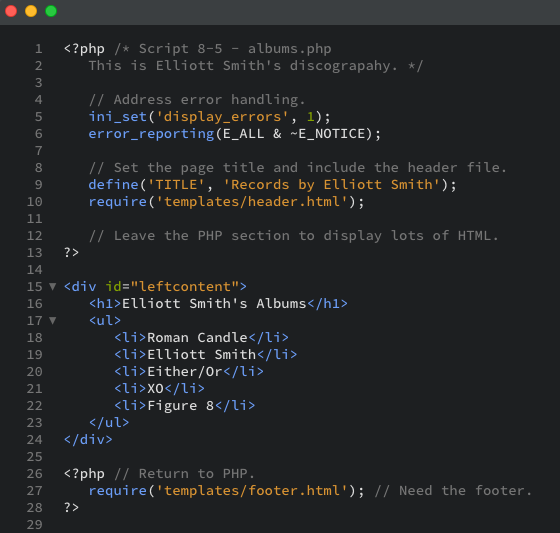Viewport: 560px width, 533px height.
Task: Click the "leftcontent" id value
Action: (185, 287)
